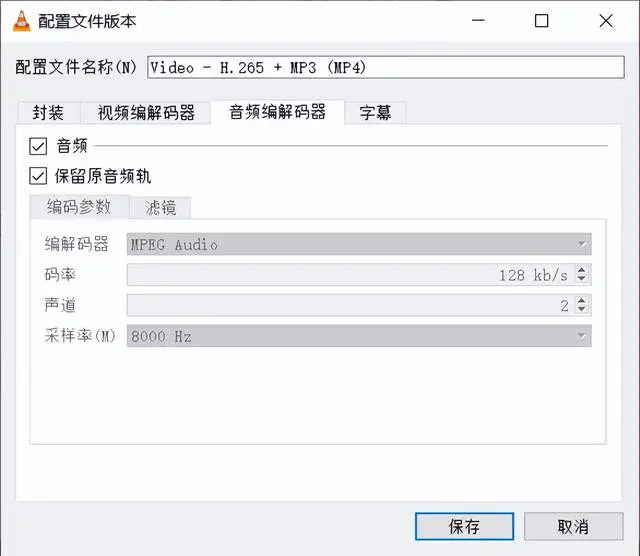Screen dimensions: 640x556
Task: Switch to the 视频编解码器 tab
Action: (x=146, y=113)
